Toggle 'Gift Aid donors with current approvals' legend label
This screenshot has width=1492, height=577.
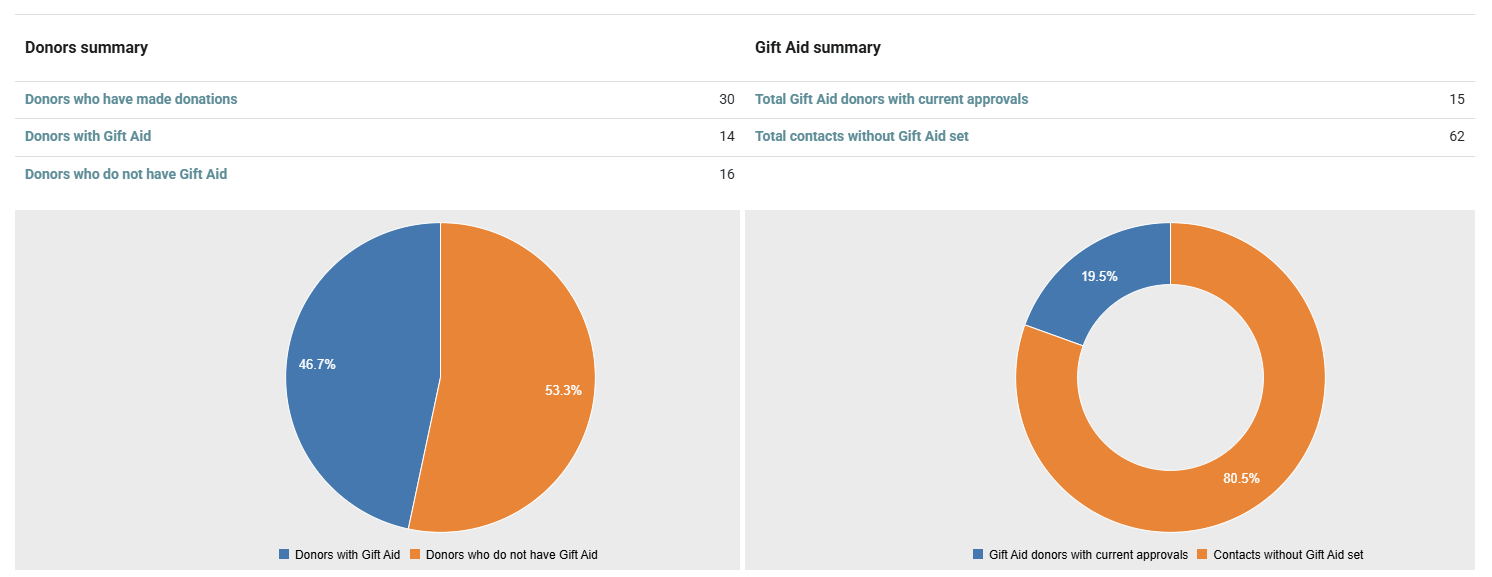1088,554
